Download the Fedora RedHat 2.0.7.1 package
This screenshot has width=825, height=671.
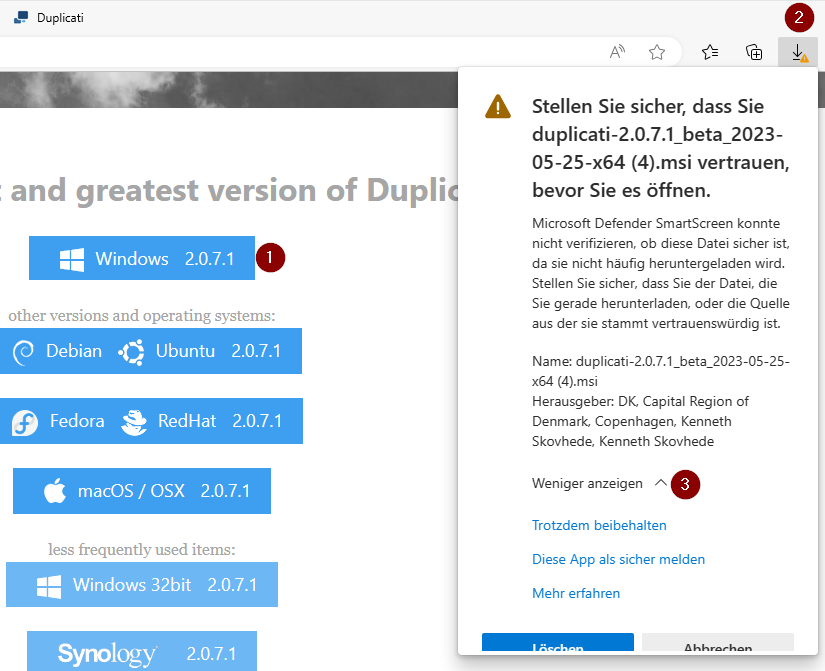point(151,421)
